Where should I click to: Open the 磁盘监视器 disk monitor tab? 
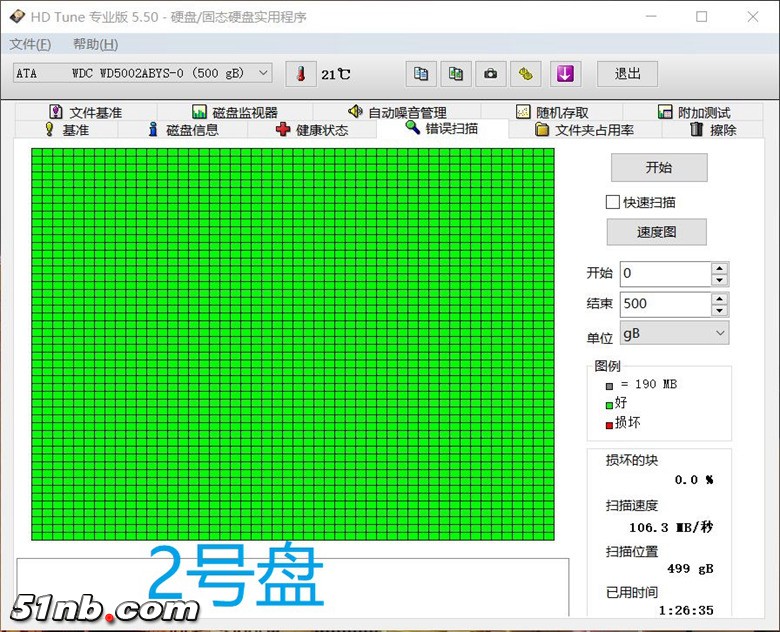coord(235,112)
